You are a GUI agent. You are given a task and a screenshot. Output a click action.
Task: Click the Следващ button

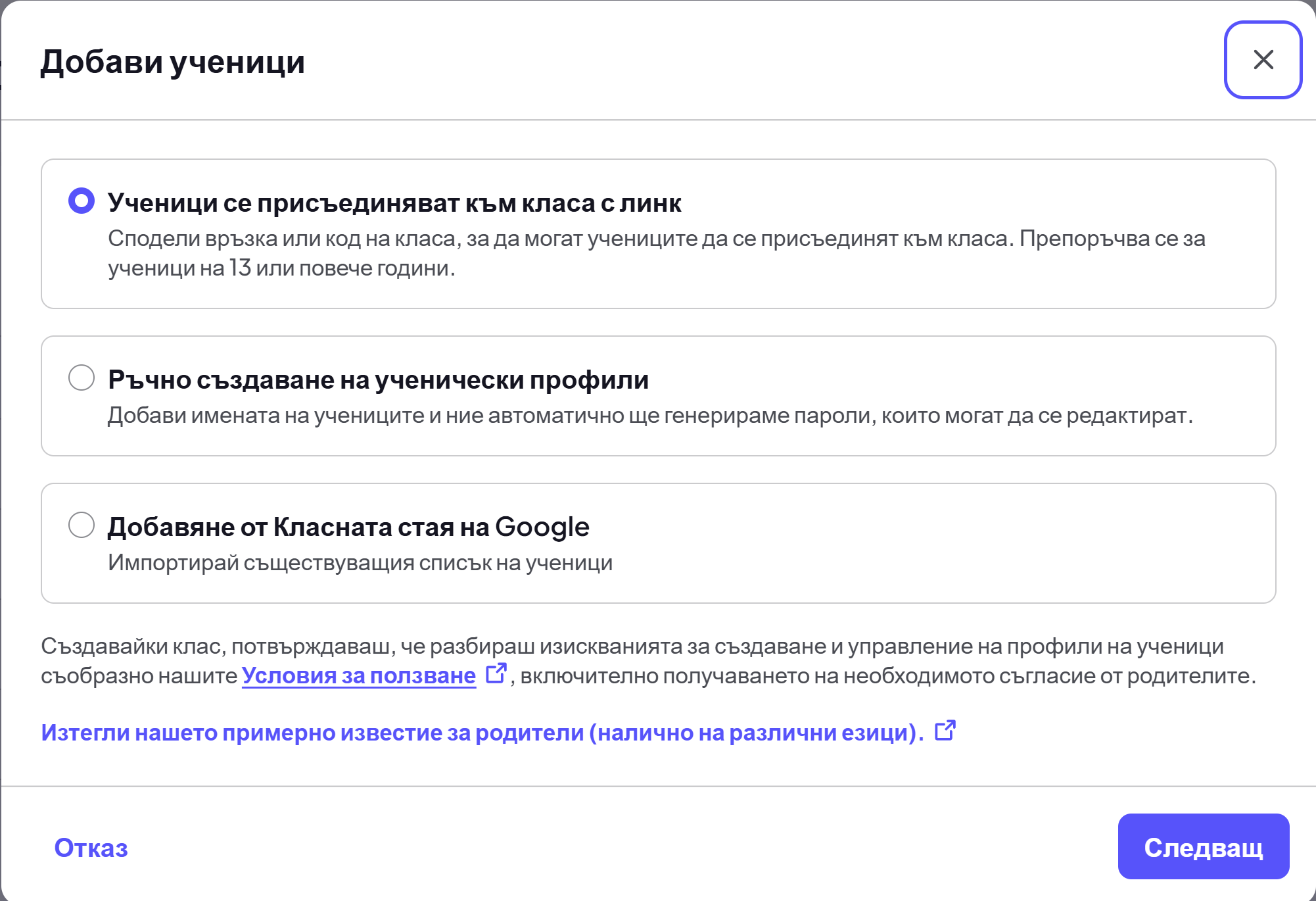point(1203,846)
